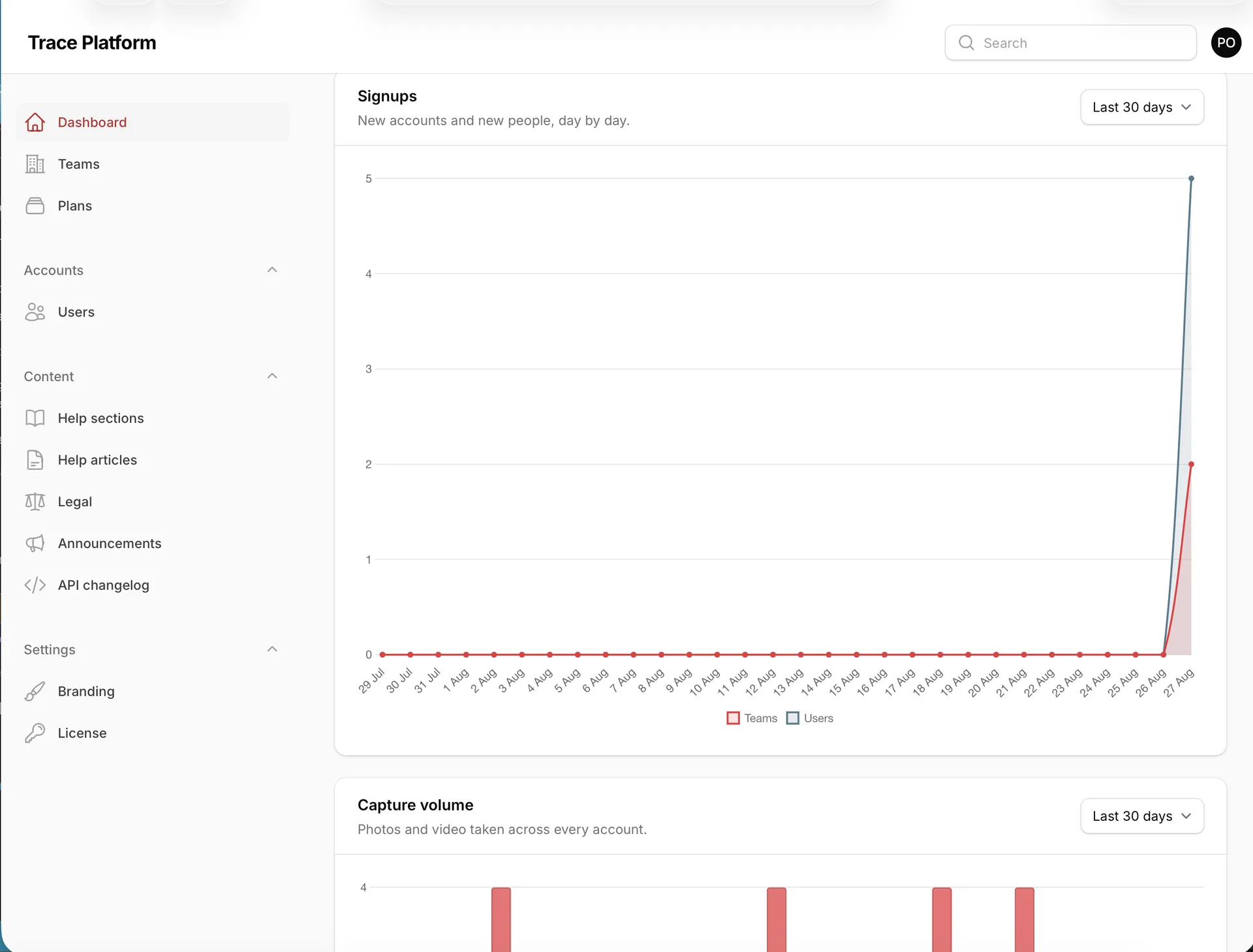Open the Legal page
The width and height of the screenshot is (1253, 952).
click(x=153, y=502)
